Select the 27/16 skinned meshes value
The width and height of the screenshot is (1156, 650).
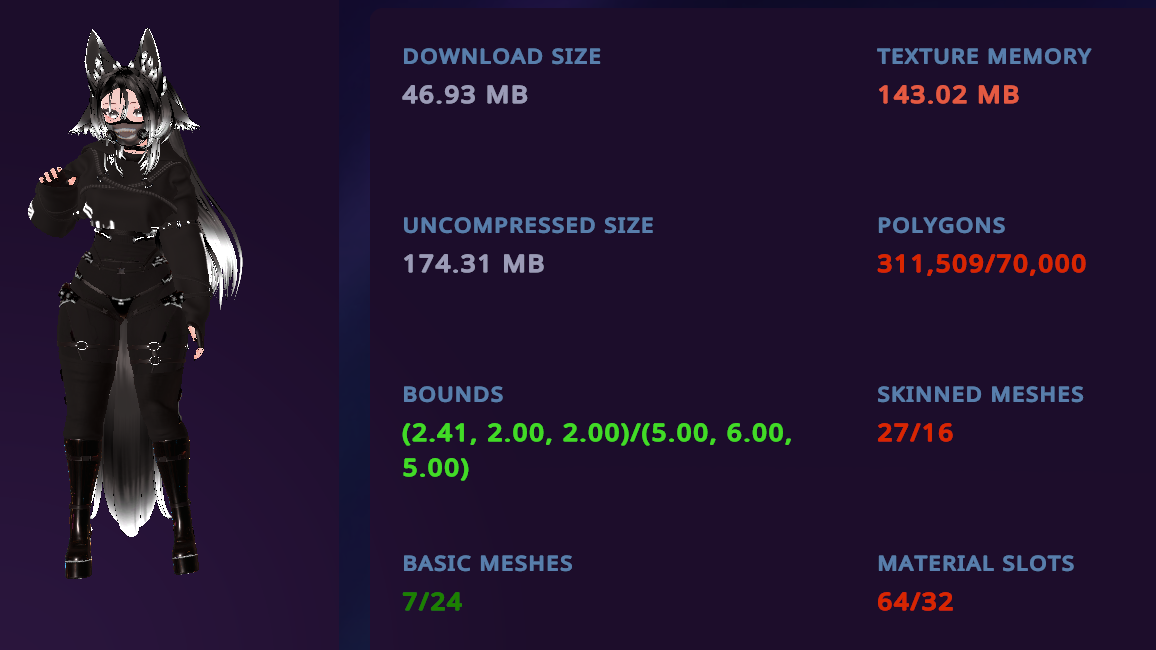click(915, 433)
